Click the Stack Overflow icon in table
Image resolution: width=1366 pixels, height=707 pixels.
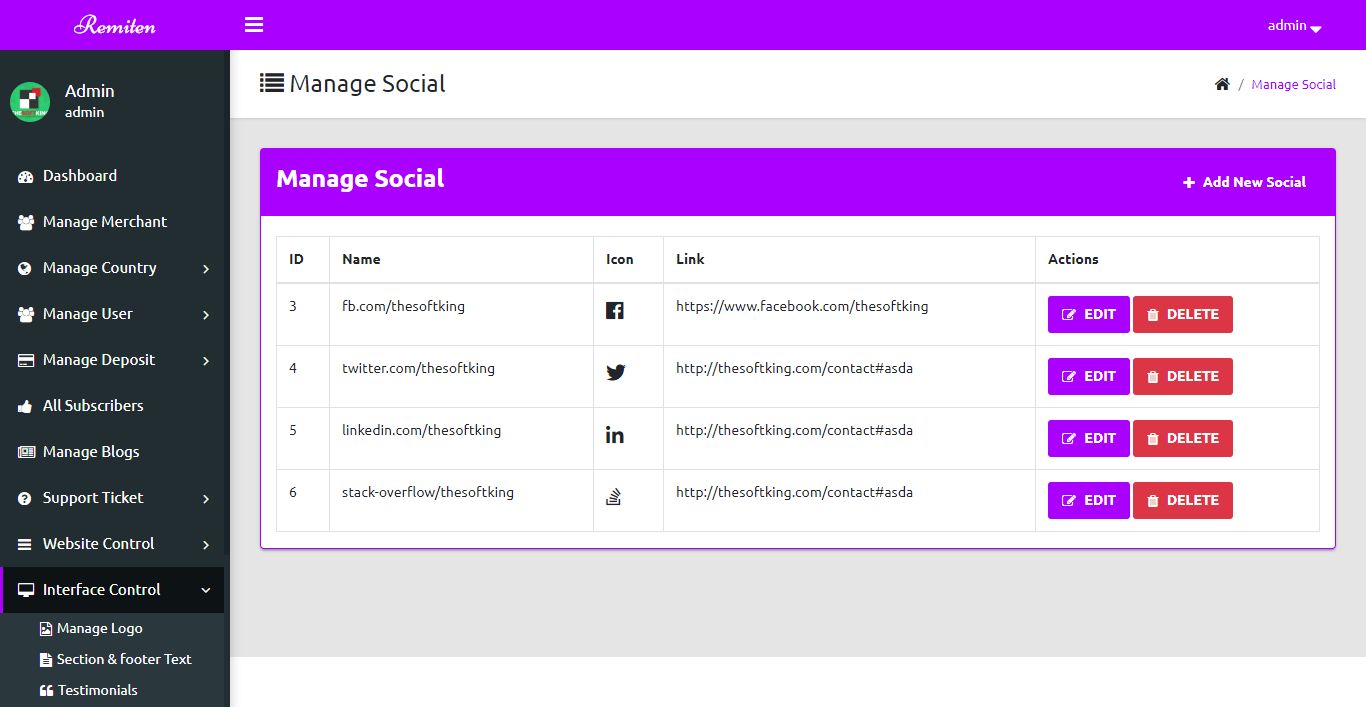tap(615, 497)
